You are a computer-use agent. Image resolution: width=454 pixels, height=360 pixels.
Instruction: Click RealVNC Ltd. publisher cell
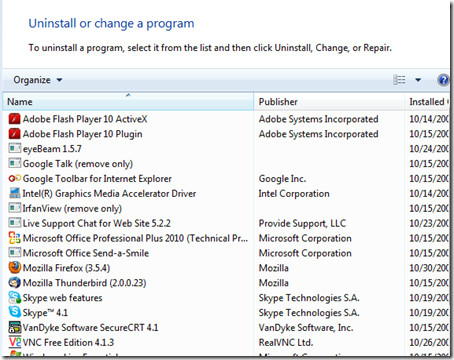pos(286,342)
